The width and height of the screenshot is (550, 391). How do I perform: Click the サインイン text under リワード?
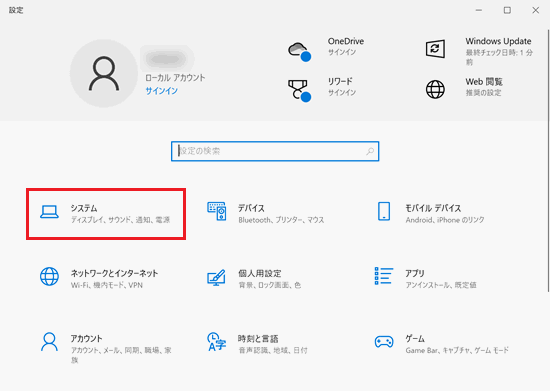point(342,93)
